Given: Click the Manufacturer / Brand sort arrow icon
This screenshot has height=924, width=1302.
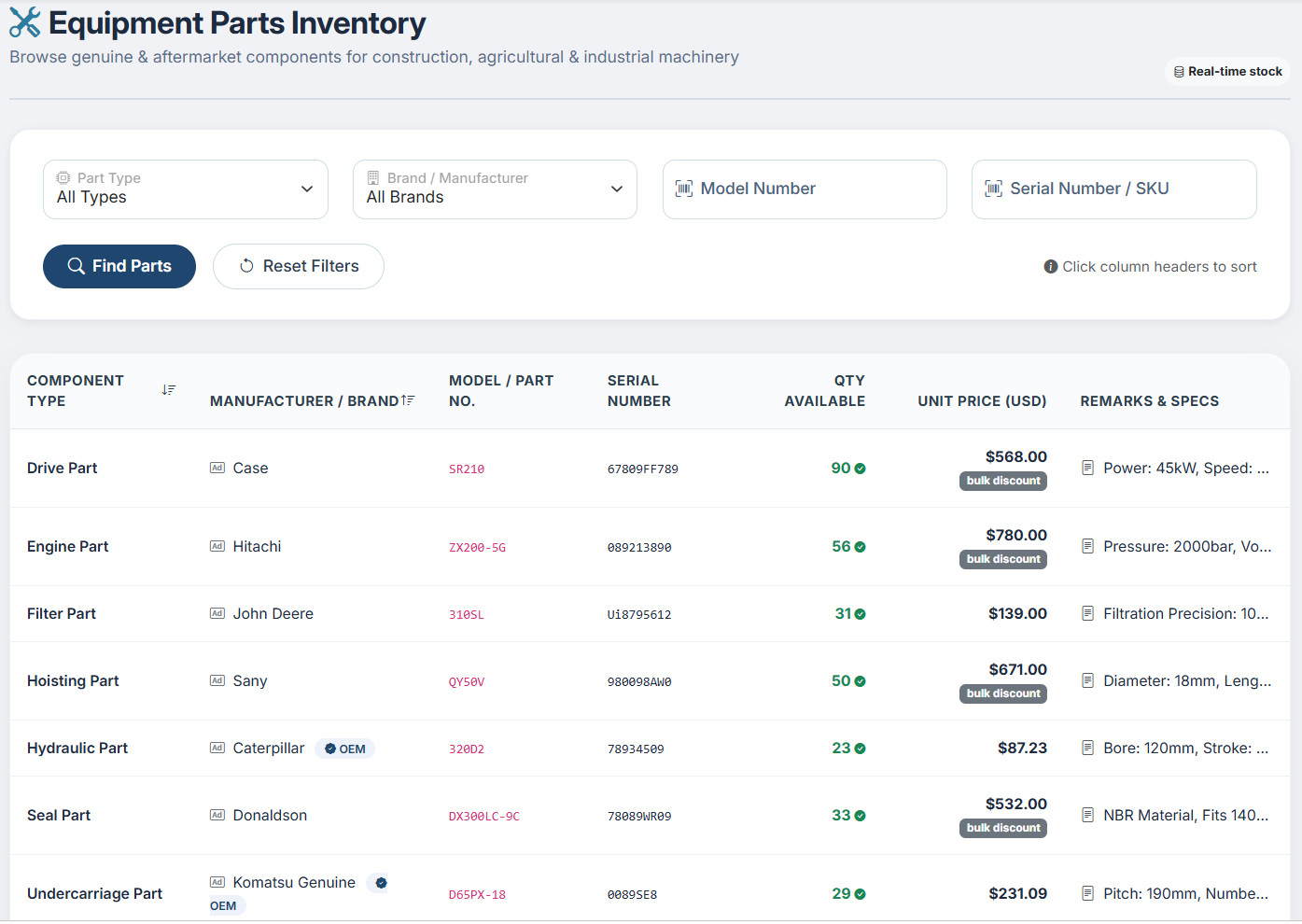Looking at the screenshot, I should click(x=408, y=400).
